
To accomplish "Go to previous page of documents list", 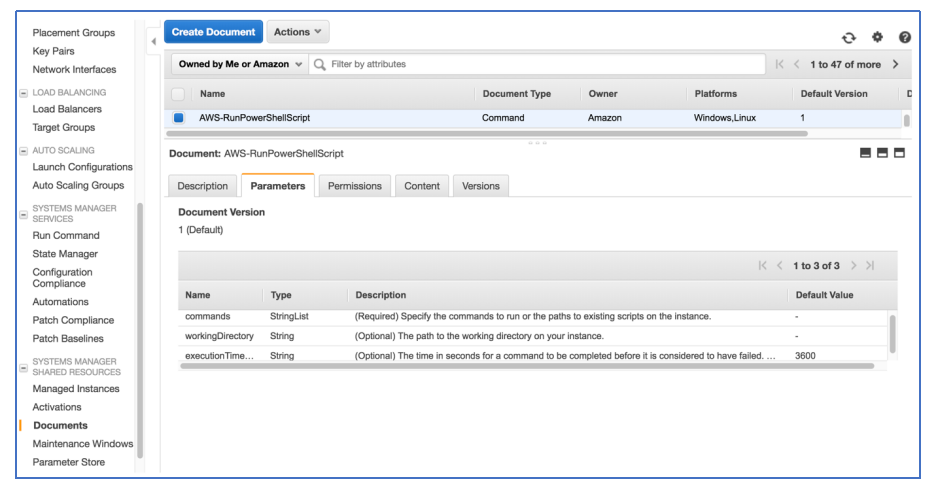I will 796,64.
